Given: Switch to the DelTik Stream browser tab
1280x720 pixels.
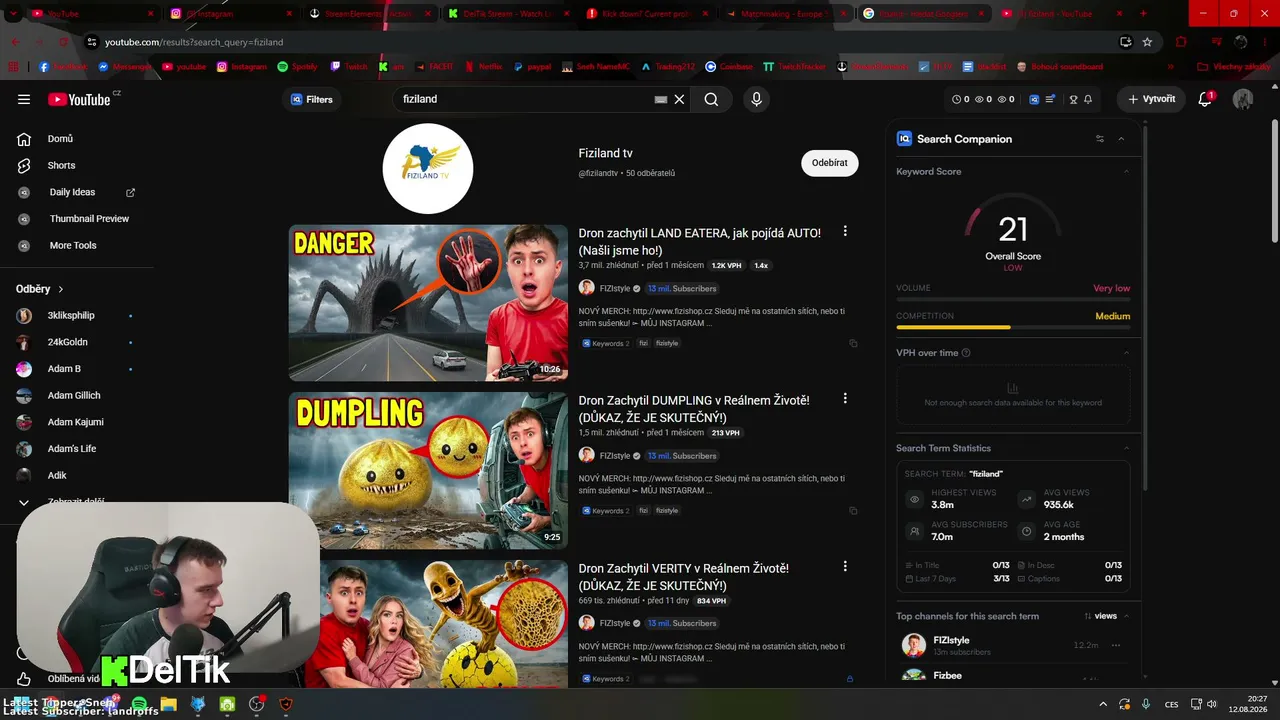Looking at the screenshot, I should [x=508, y=14].
